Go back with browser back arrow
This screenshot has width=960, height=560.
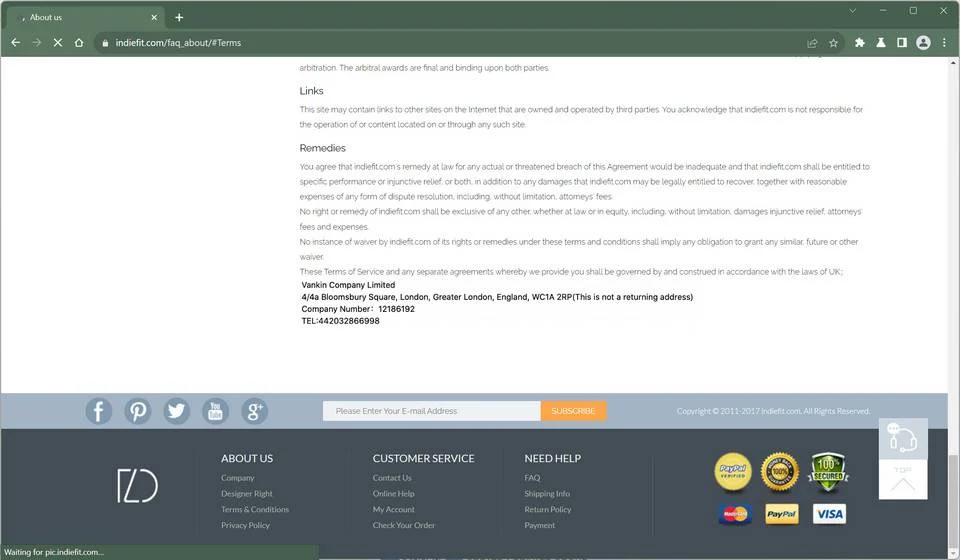(x=16, y=43)
